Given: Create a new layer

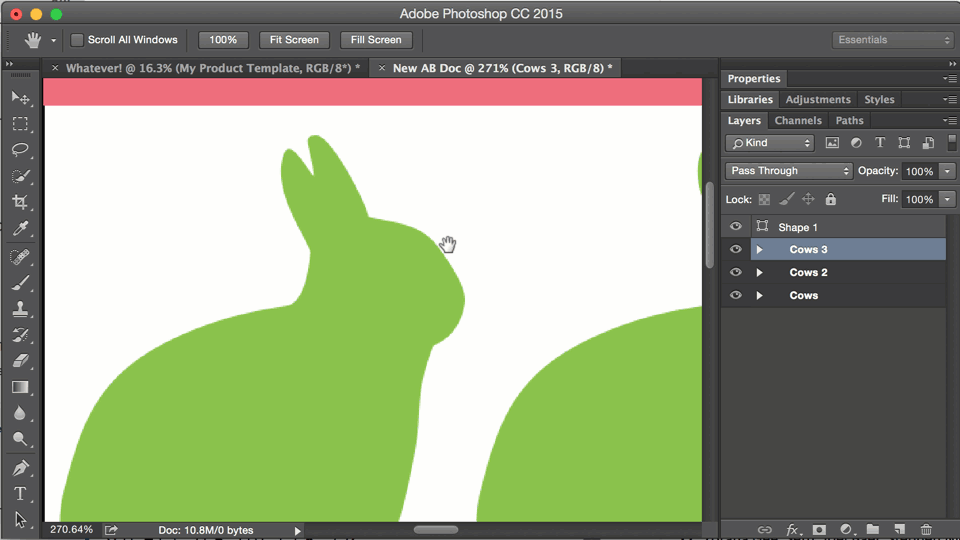Looking at the screenshot, I should [x=899, y=530].
